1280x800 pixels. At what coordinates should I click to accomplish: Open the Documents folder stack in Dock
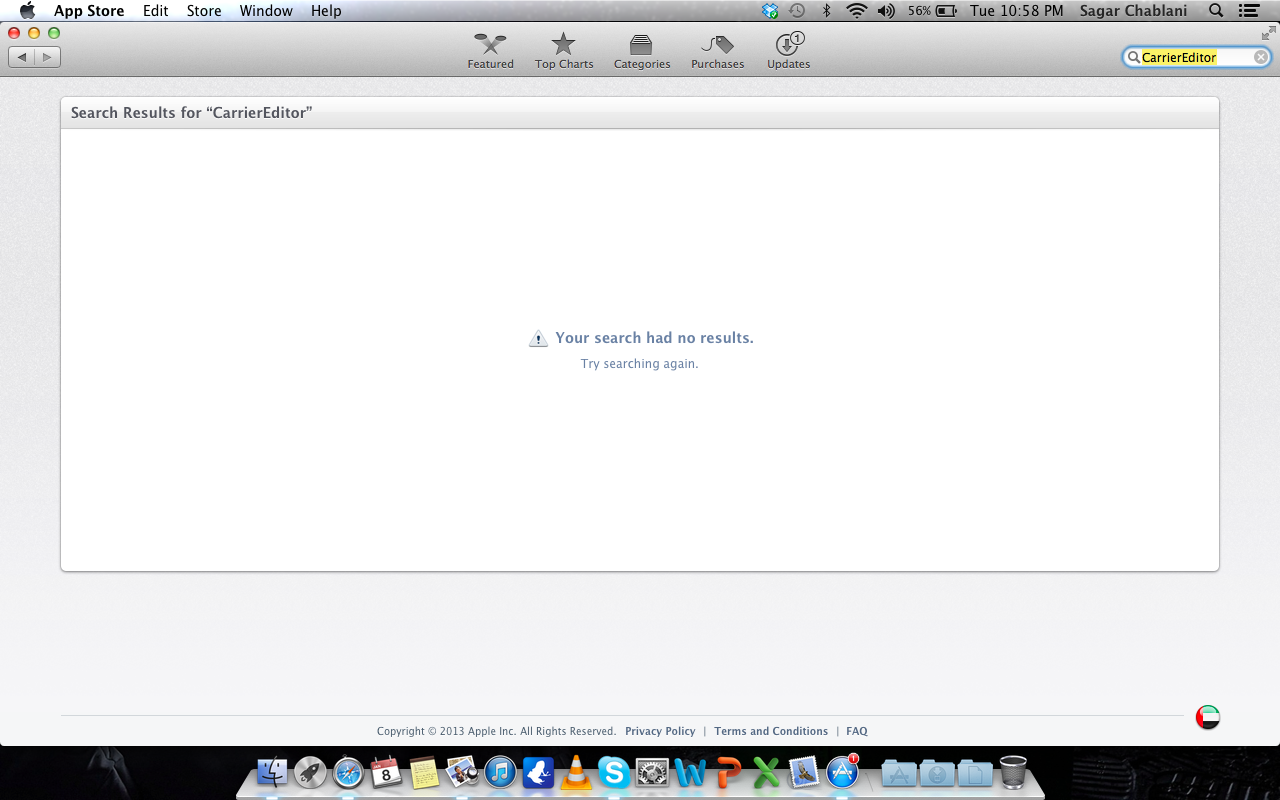point(974,773)
